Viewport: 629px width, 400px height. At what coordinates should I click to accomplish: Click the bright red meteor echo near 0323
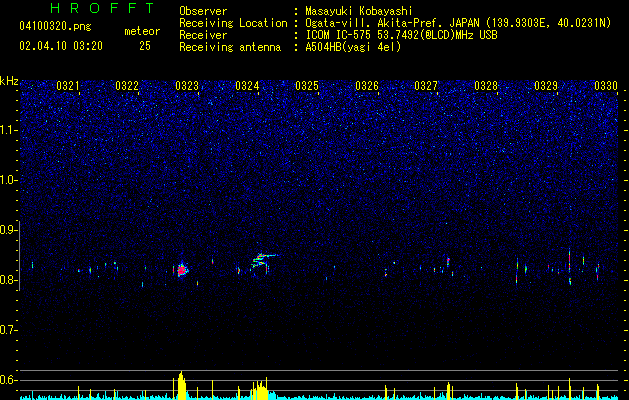coord(182,270)
